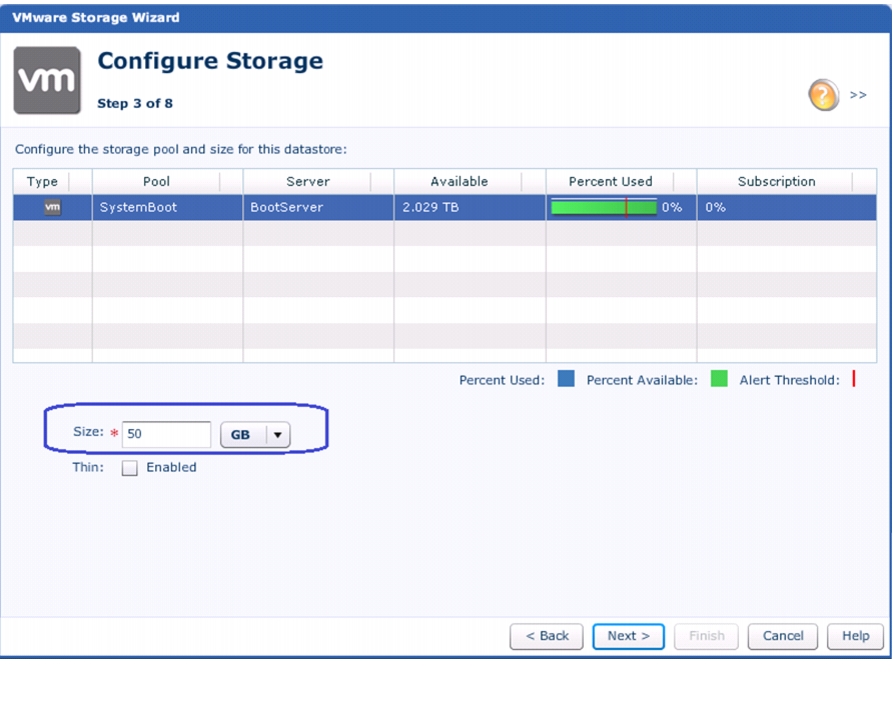Screen dimensions: 893x705
Task: Click the Enabled label next to Thin
Action: [x=171, y=468]
